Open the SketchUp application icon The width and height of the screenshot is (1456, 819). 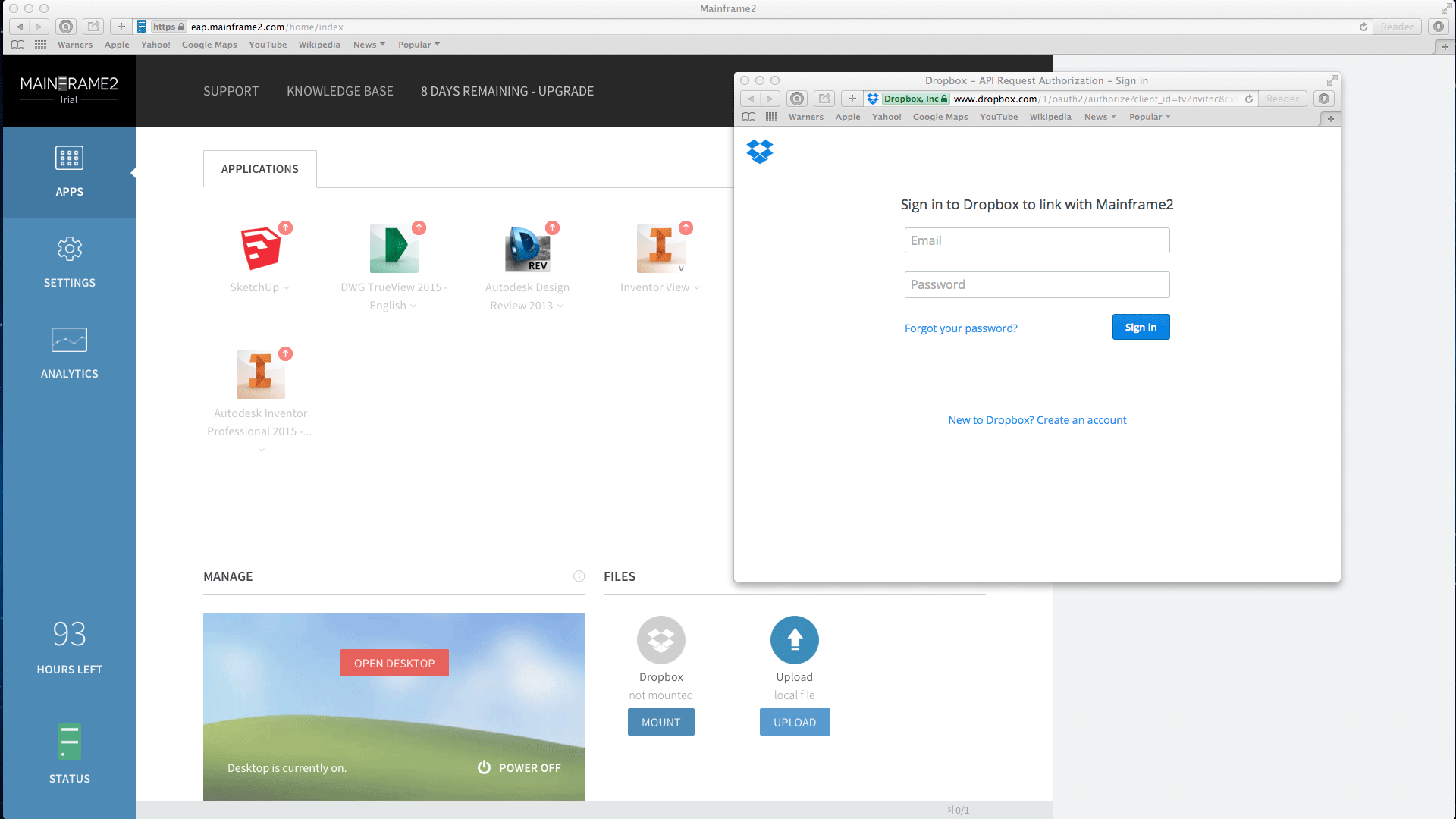pos(260,249)
